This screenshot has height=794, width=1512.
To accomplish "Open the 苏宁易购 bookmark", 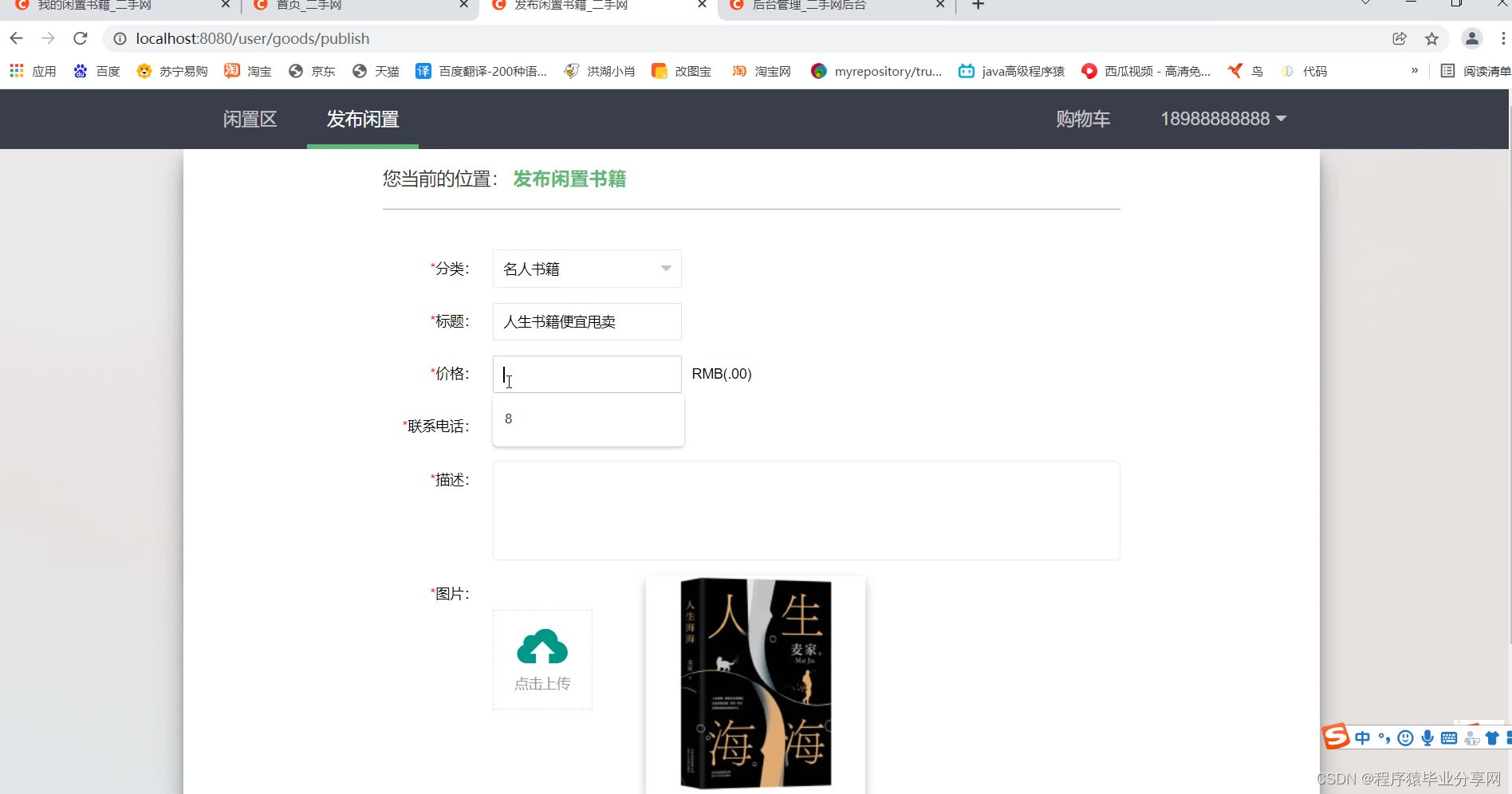I will click(172, 71).
